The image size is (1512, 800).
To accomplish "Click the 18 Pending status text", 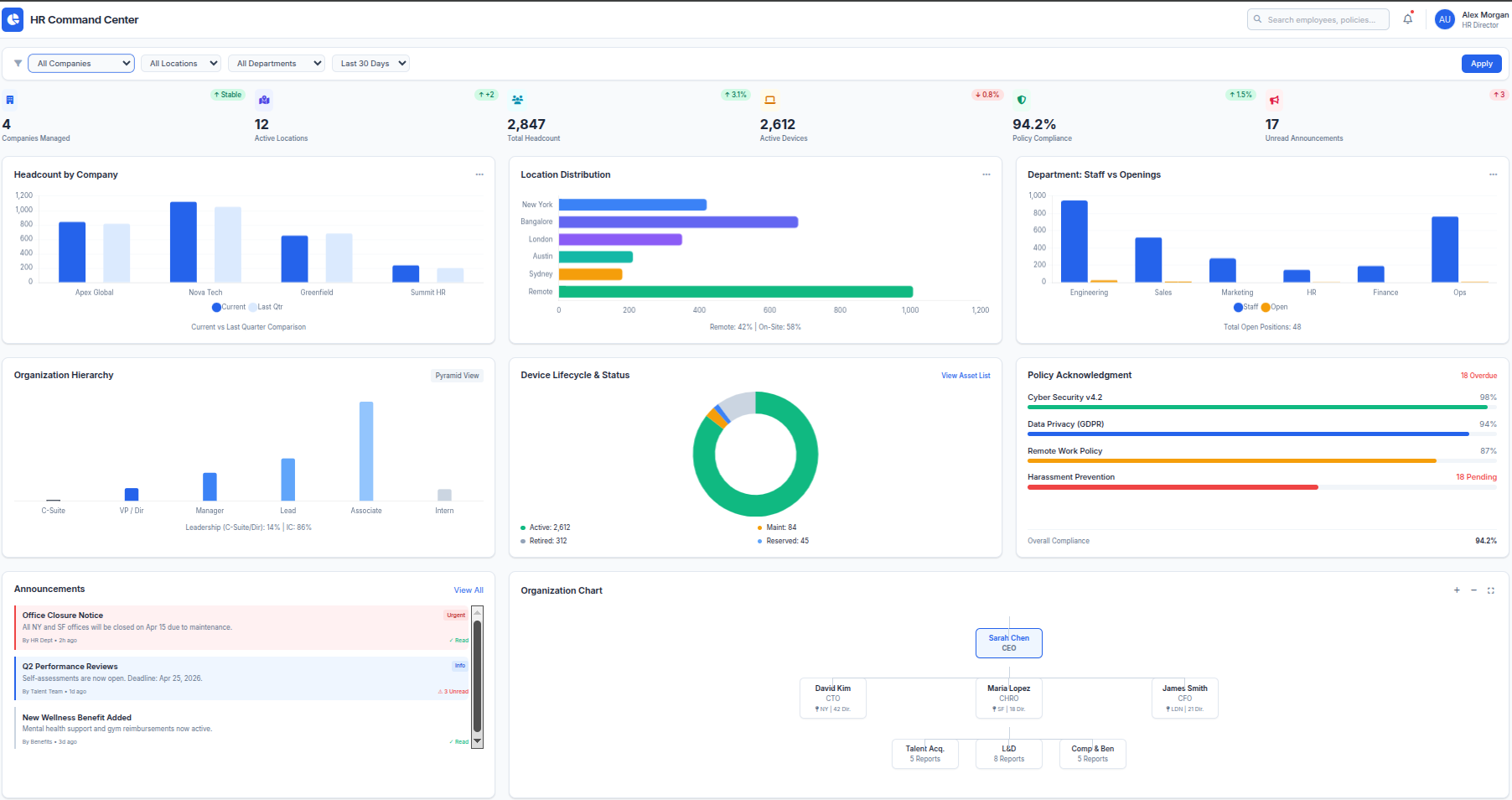I will click(1476, 477).
